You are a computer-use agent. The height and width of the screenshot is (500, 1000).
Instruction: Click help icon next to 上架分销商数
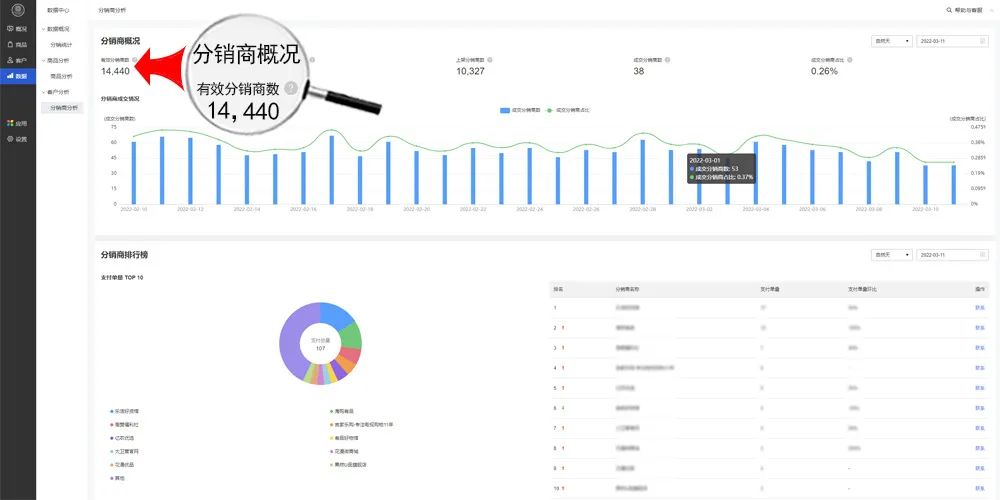tap(490, 60)
